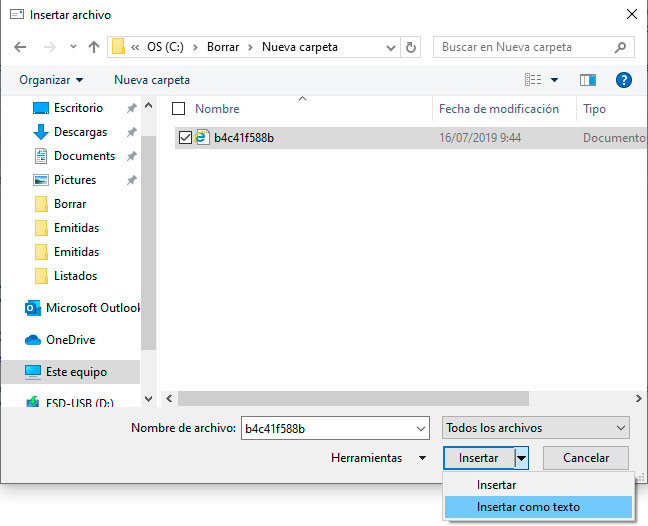Refresh the Nueva carpeta folder listing
The width and height of the screenshot is (648, 526).
click(x=411, y=47)
